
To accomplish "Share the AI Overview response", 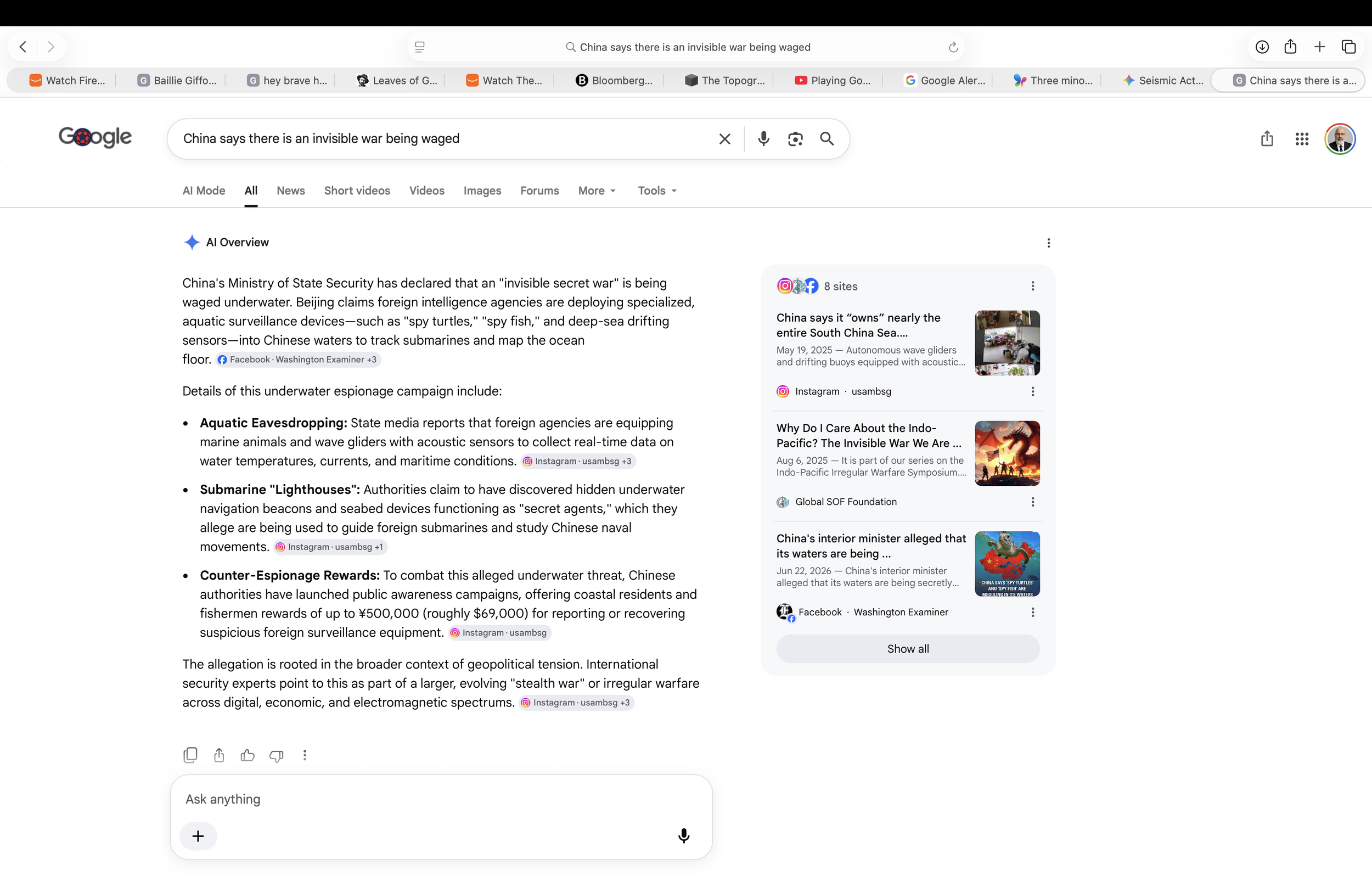I will [219, 755].
